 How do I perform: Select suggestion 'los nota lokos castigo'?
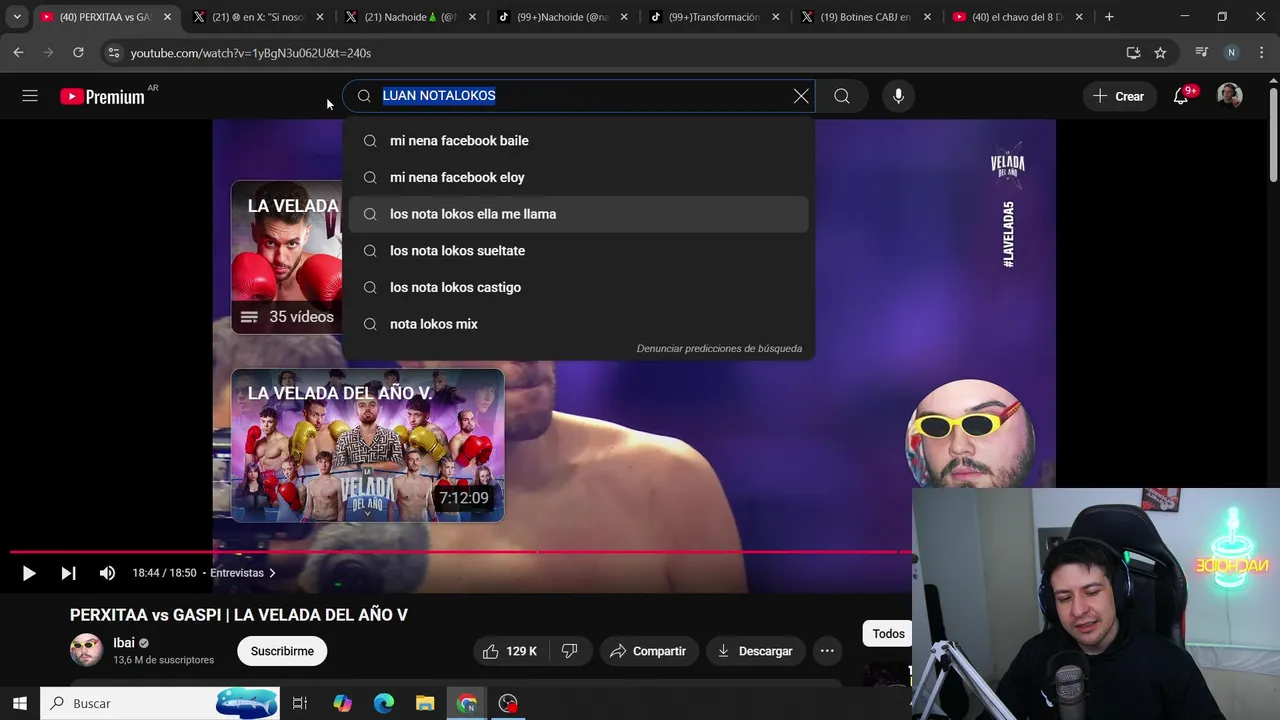(578, 287)
